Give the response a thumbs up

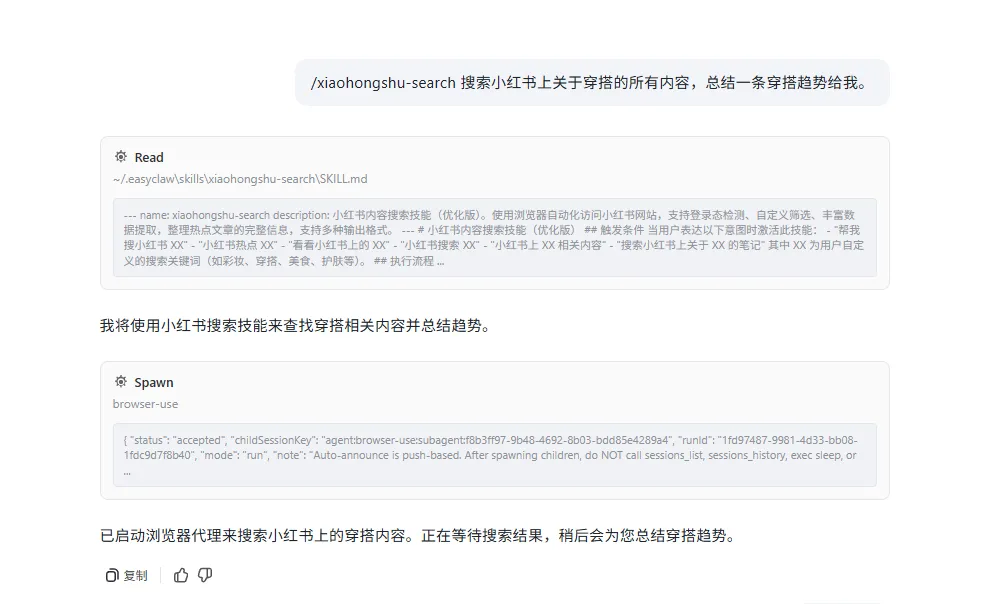point(181,575)
